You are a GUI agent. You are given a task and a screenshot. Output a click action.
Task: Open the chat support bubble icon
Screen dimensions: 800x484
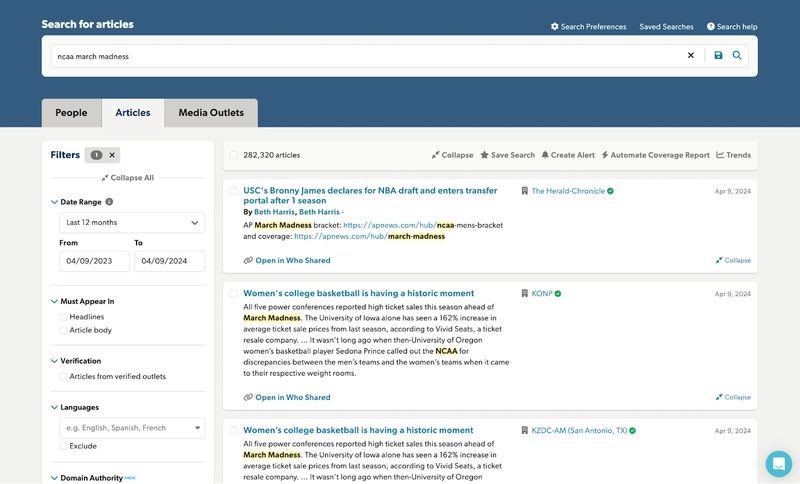[x=778, y=463]
